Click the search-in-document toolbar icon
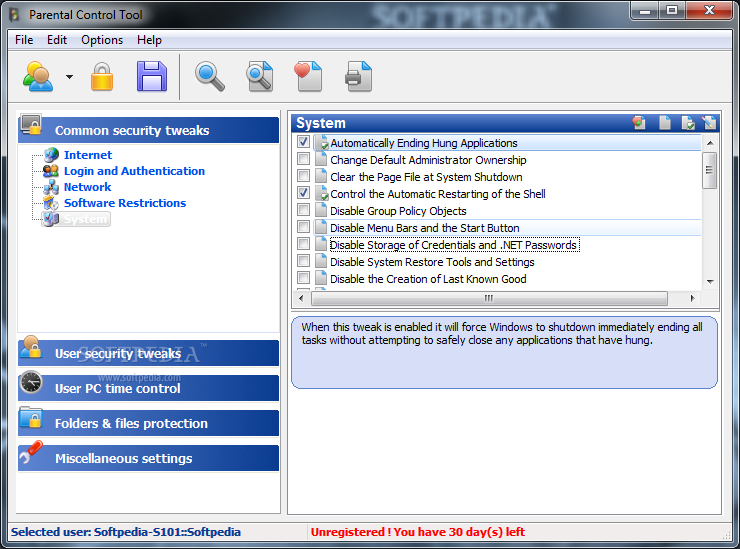Image resolution: width=740 pixels, height=549 pixels. point(260,76)
